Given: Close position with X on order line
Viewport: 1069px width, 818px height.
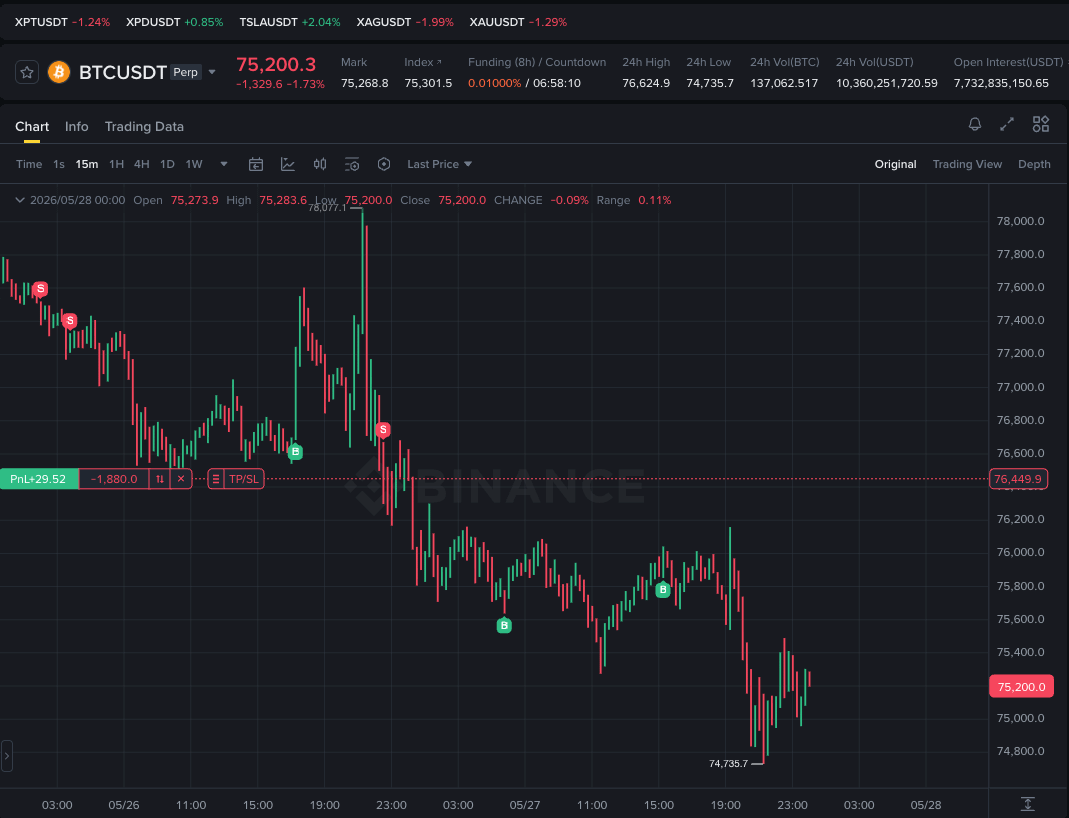Looking at the screenshot, I should [181, 479].
